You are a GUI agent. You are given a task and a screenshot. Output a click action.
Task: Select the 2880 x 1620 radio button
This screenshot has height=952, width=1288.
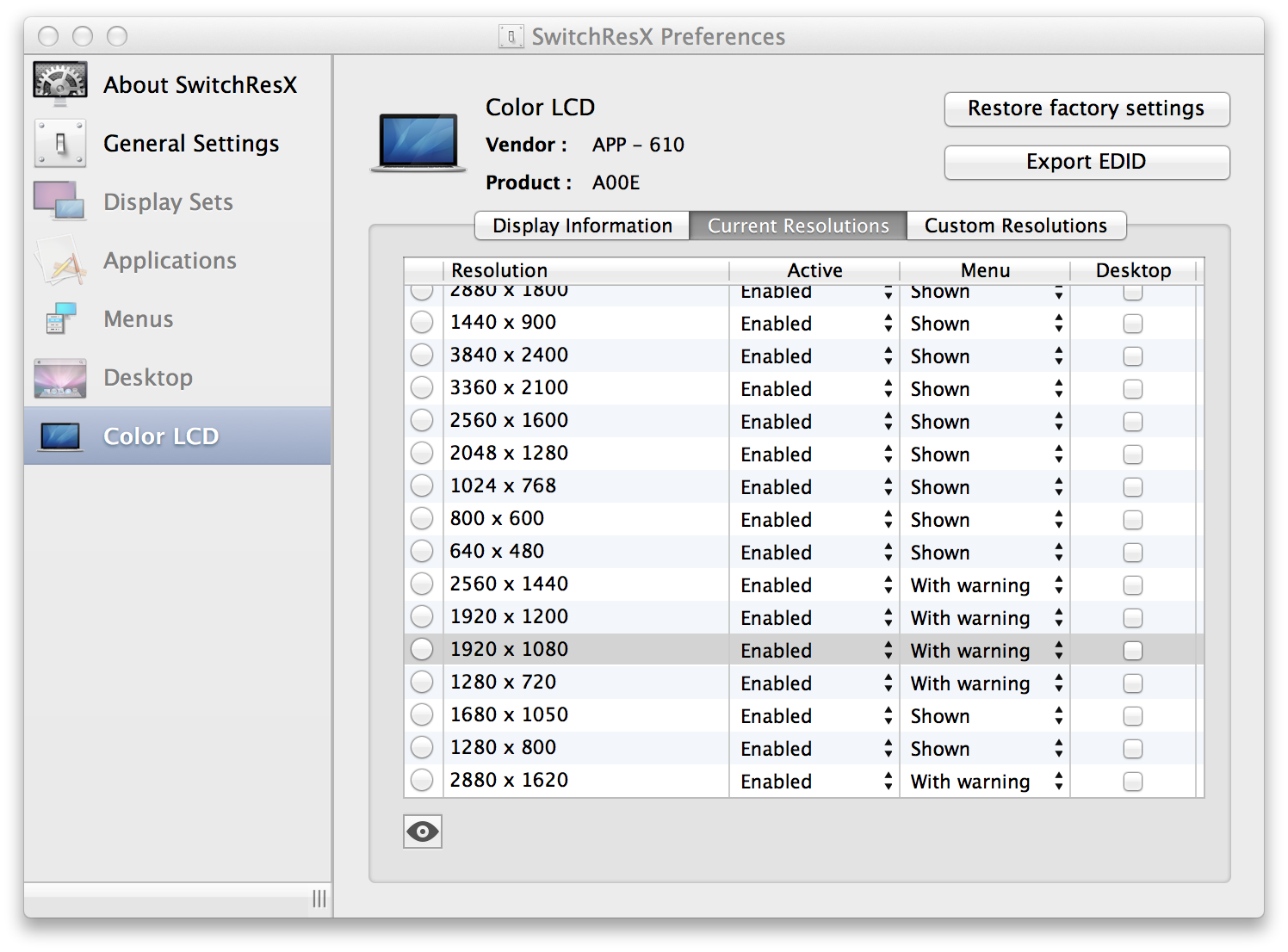click(x=422, y=781)
